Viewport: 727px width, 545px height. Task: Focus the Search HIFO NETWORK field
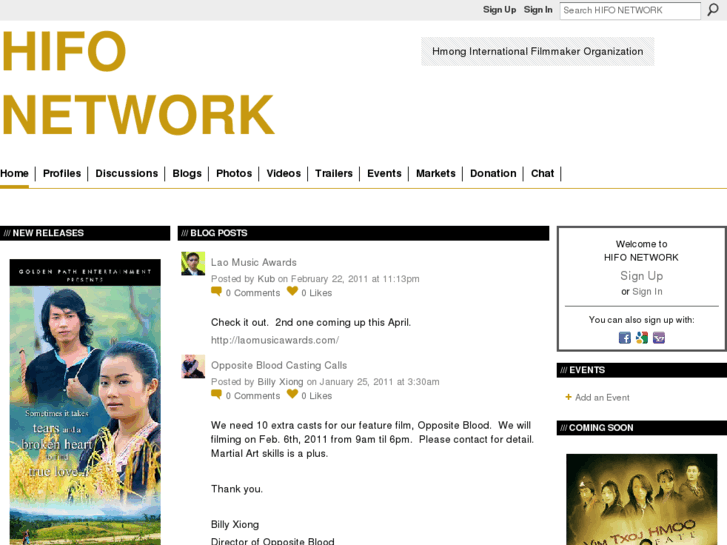(x=630, y=10)
